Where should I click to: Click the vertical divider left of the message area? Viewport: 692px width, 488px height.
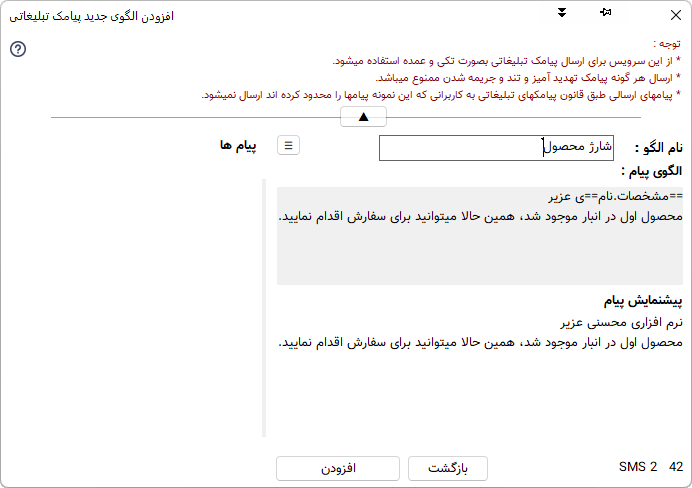click(264, 310)
